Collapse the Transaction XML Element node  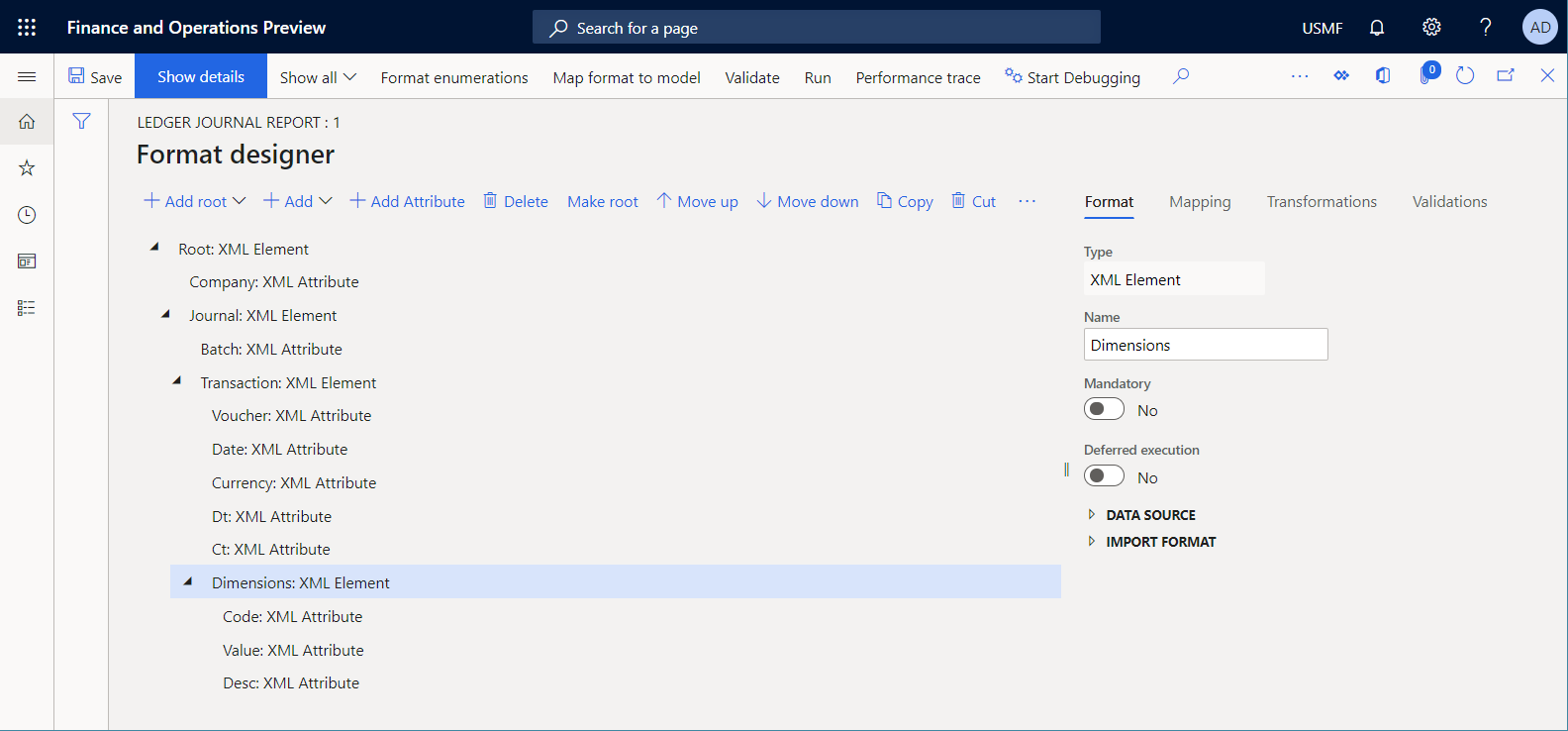coord(177,381)
